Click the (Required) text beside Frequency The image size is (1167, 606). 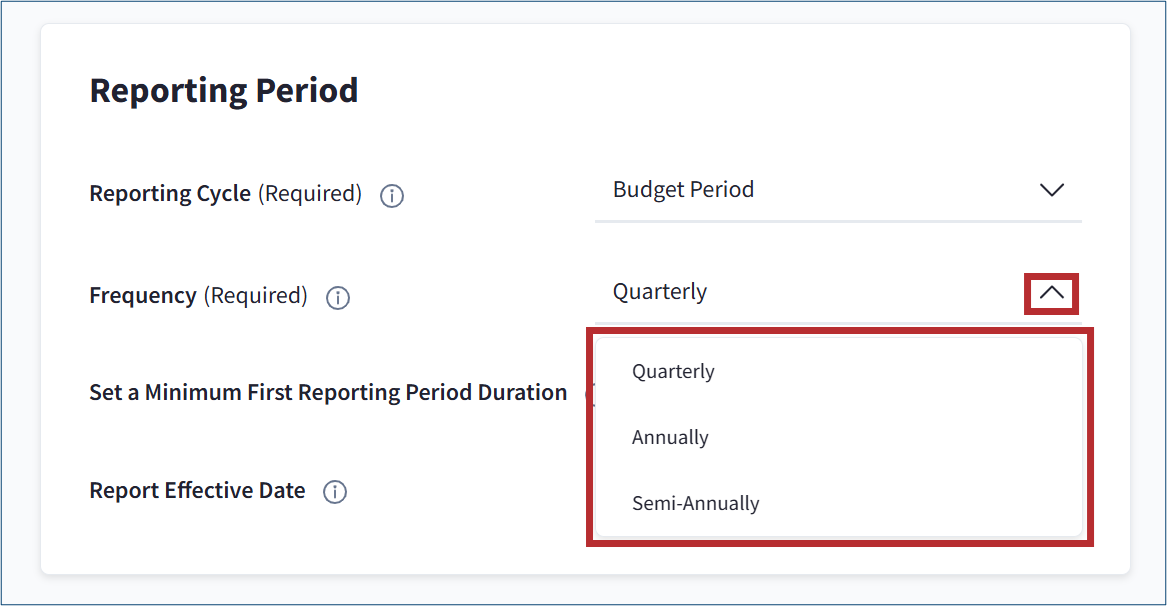(256, 296)
